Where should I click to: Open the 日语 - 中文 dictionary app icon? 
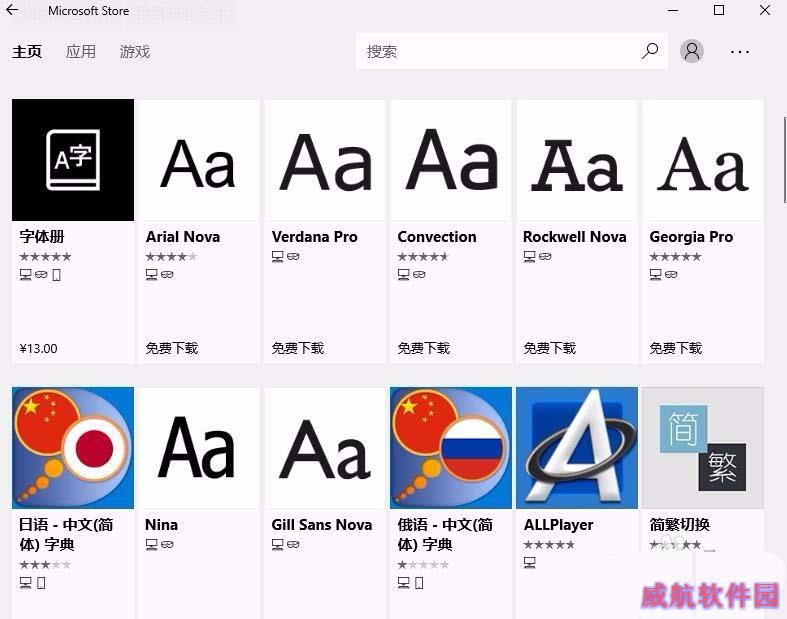pos(73,448)
